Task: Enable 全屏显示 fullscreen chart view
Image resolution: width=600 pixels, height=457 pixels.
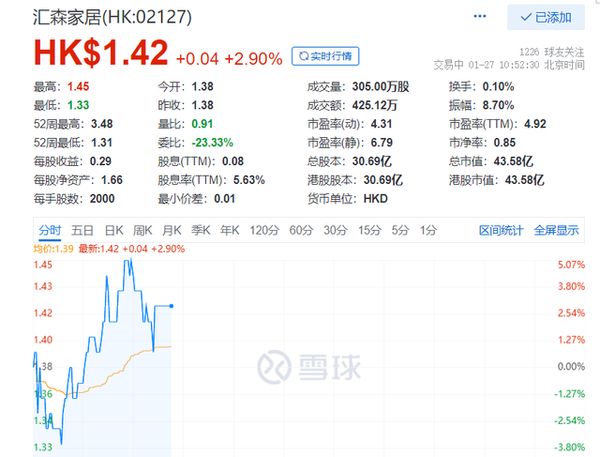Action: 556,230
